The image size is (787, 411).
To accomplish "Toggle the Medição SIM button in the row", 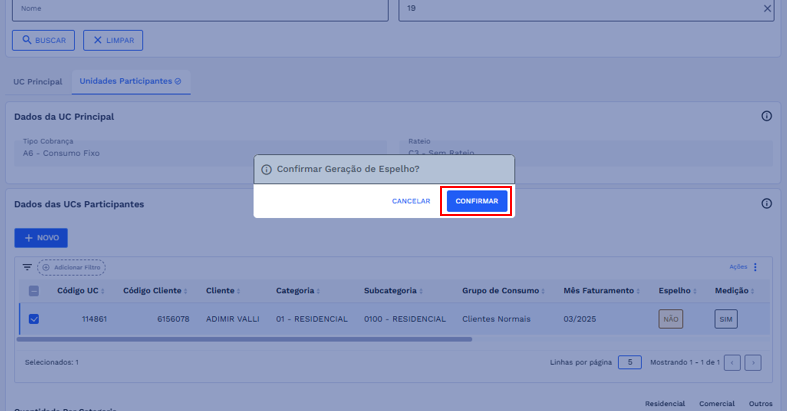I will (725, 319).
